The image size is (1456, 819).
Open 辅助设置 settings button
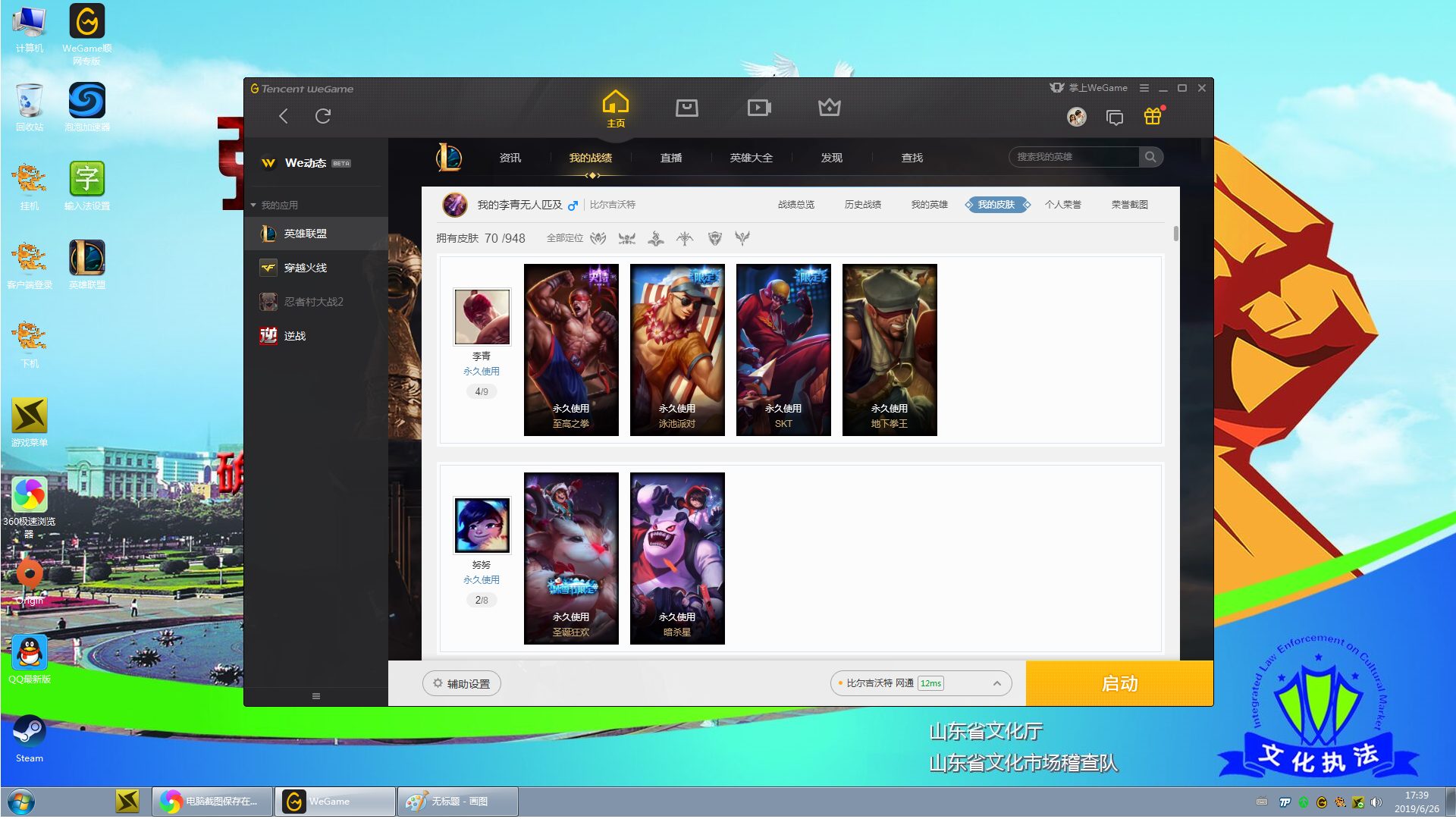click(x=462, y=683)
